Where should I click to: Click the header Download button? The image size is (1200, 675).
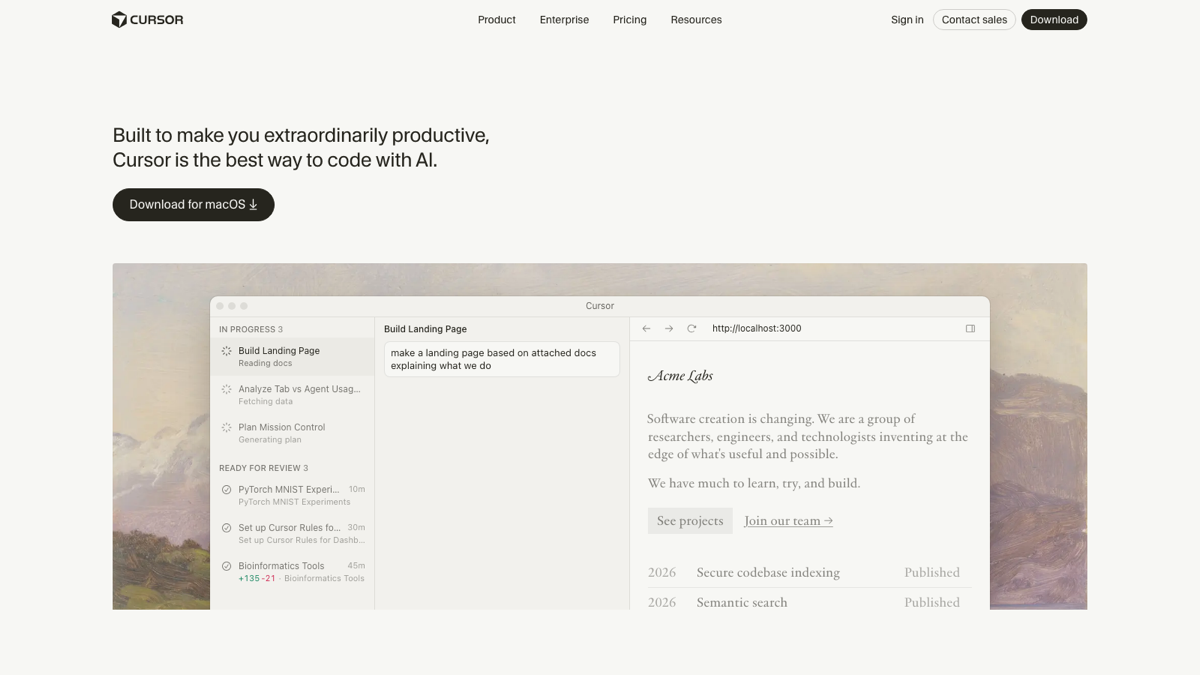point(1054,20)
